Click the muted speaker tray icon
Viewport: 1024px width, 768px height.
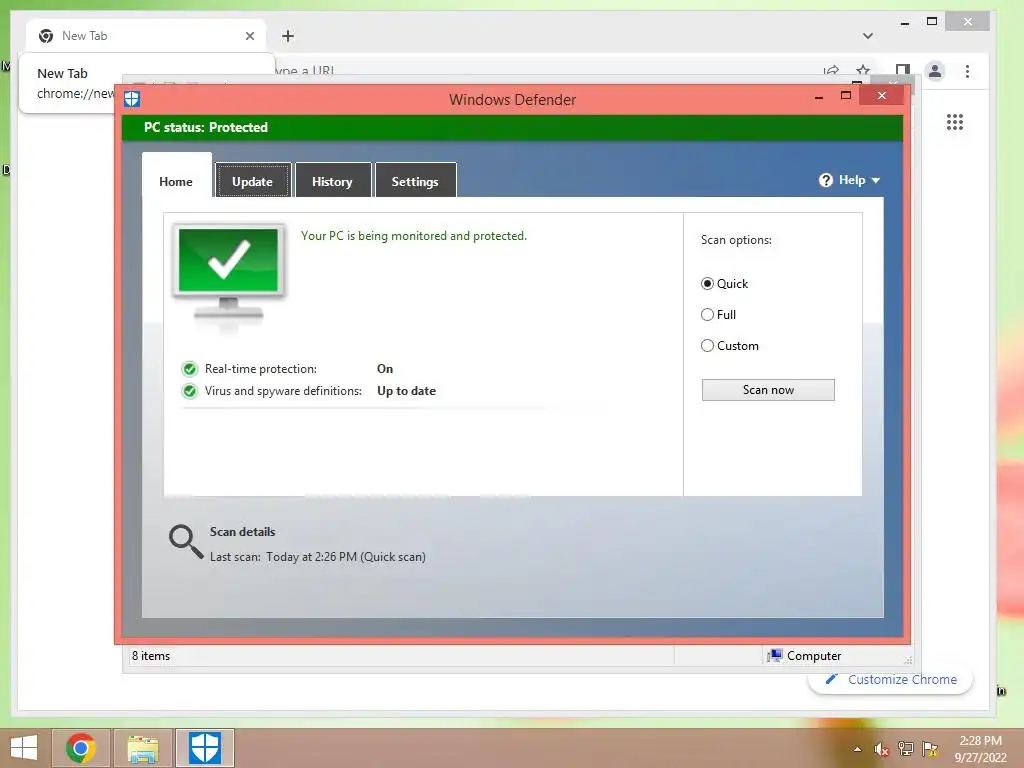tap(881, 749)
